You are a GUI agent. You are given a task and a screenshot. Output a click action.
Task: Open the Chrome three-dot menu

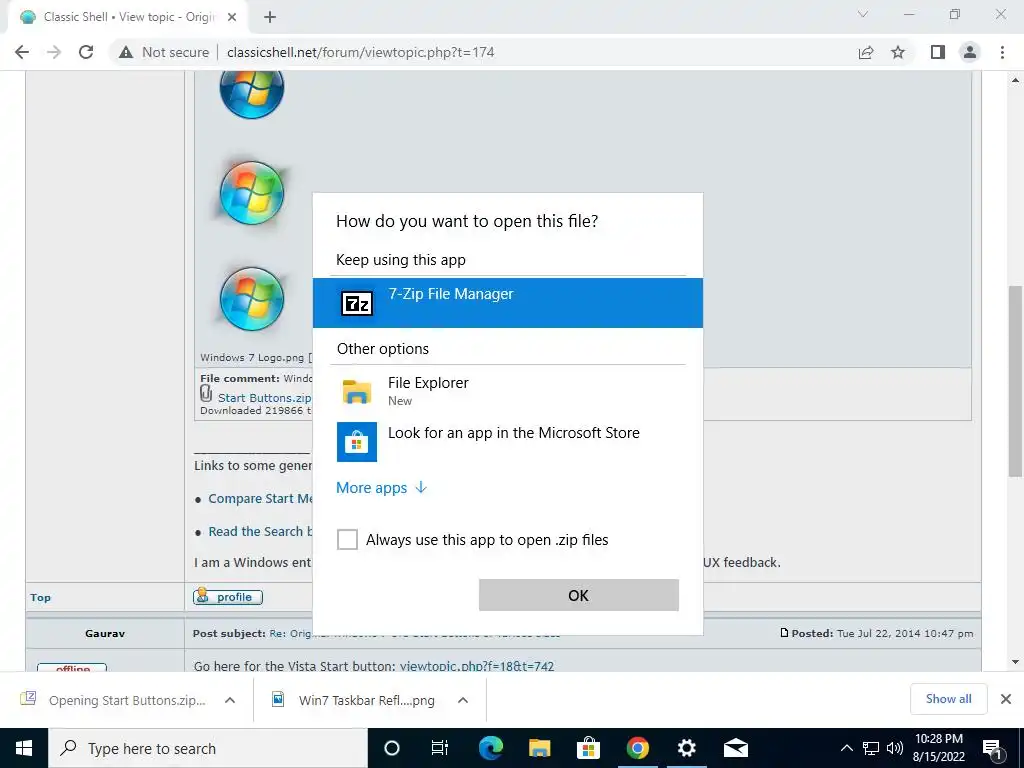click(1002, 52)
